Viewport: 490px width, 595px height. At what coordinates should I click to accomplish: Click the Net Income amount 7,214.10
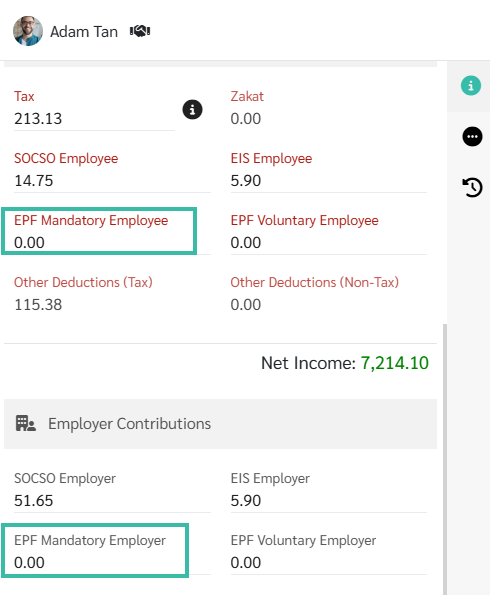click(x=394, y=363)
